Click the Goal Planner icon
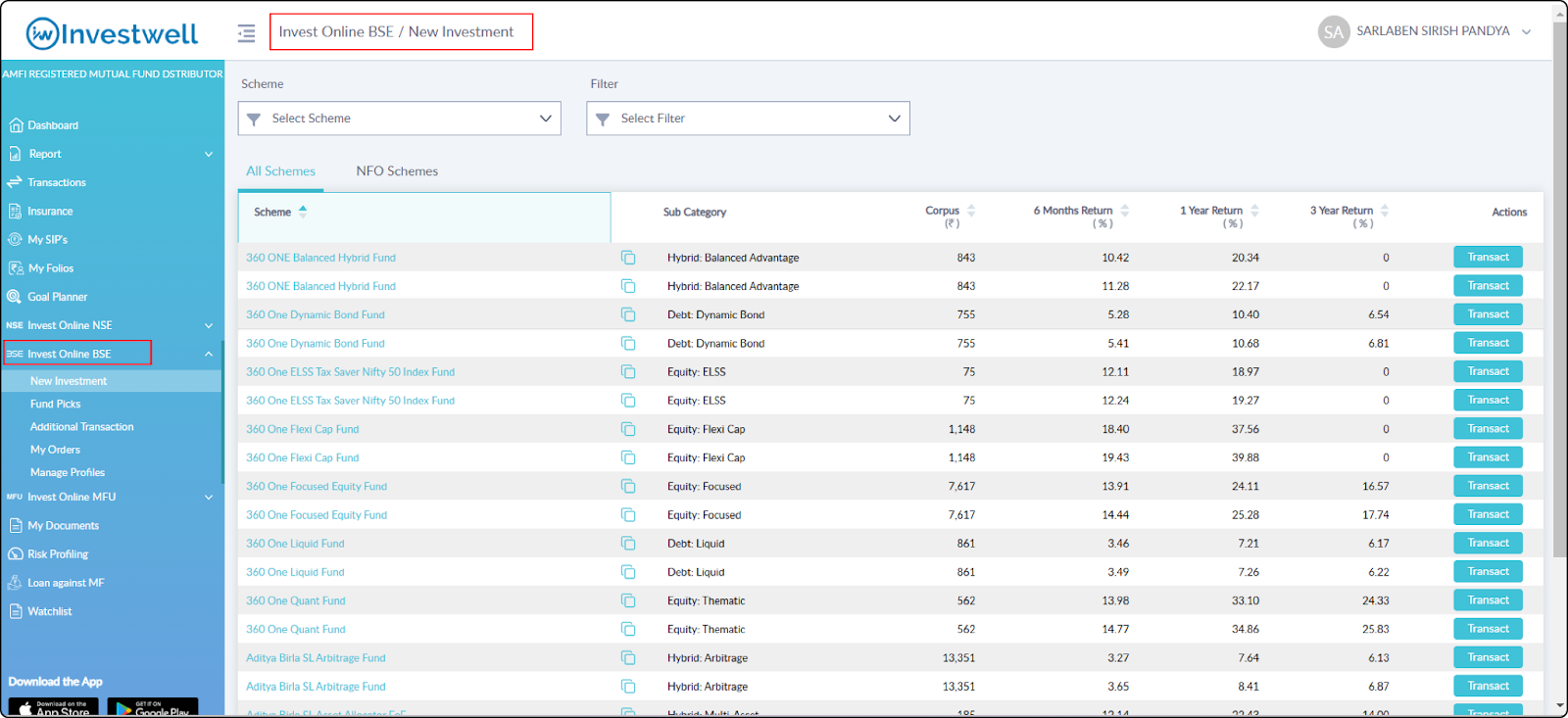This screenshot has height=718, width=1568. [x=15, y=297]
